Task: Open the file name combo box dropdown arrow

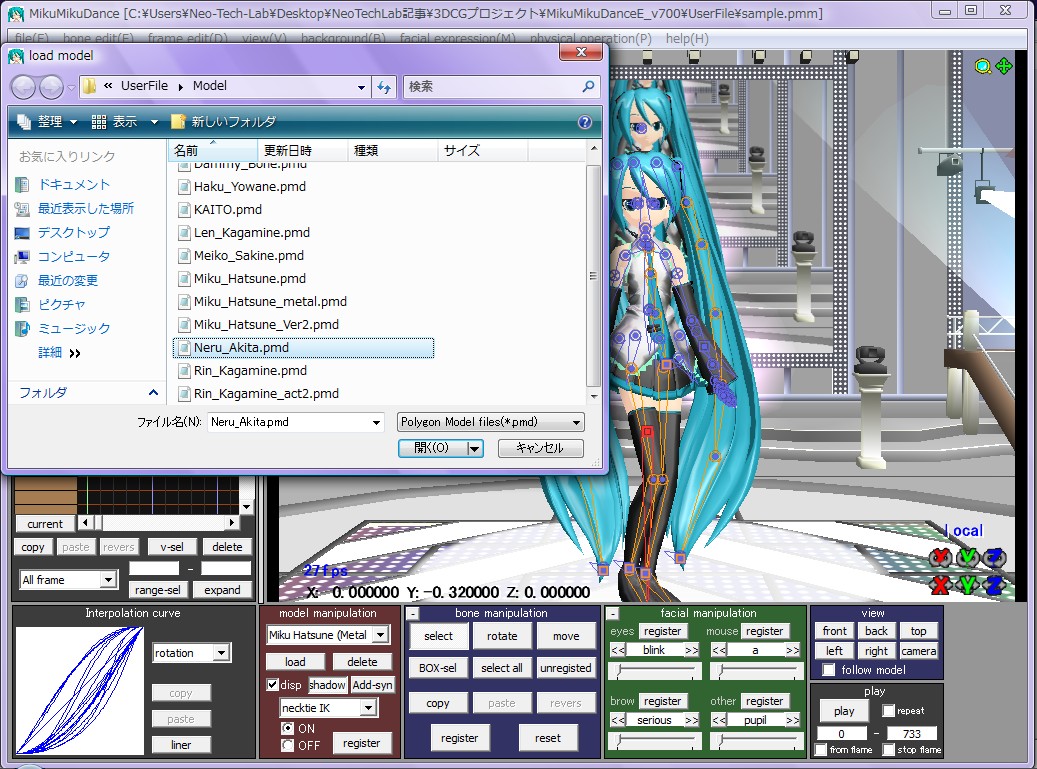Action: coord(376,422)
